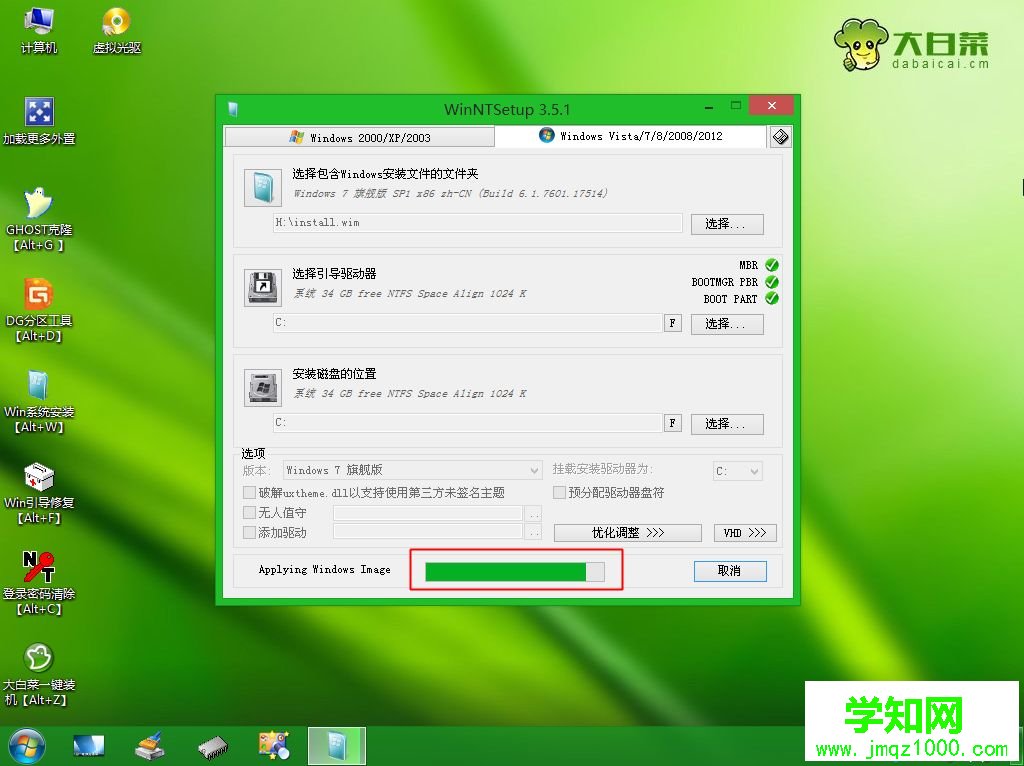1024x766 pixels.
Task: Check the 无人值守 option
Action: pos(247,512)
